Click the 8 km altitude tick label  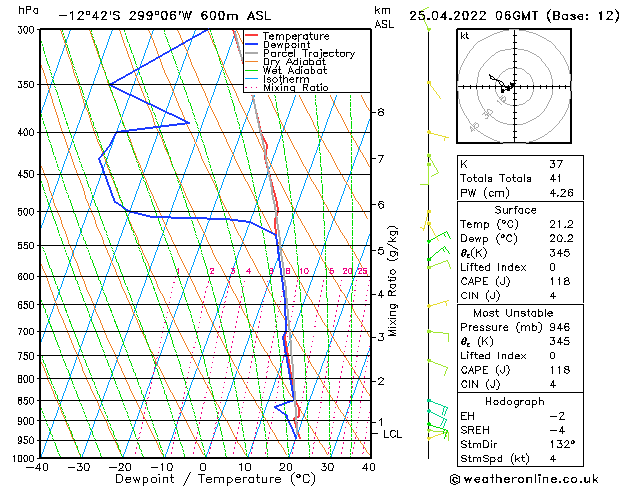tap(380, 112)
